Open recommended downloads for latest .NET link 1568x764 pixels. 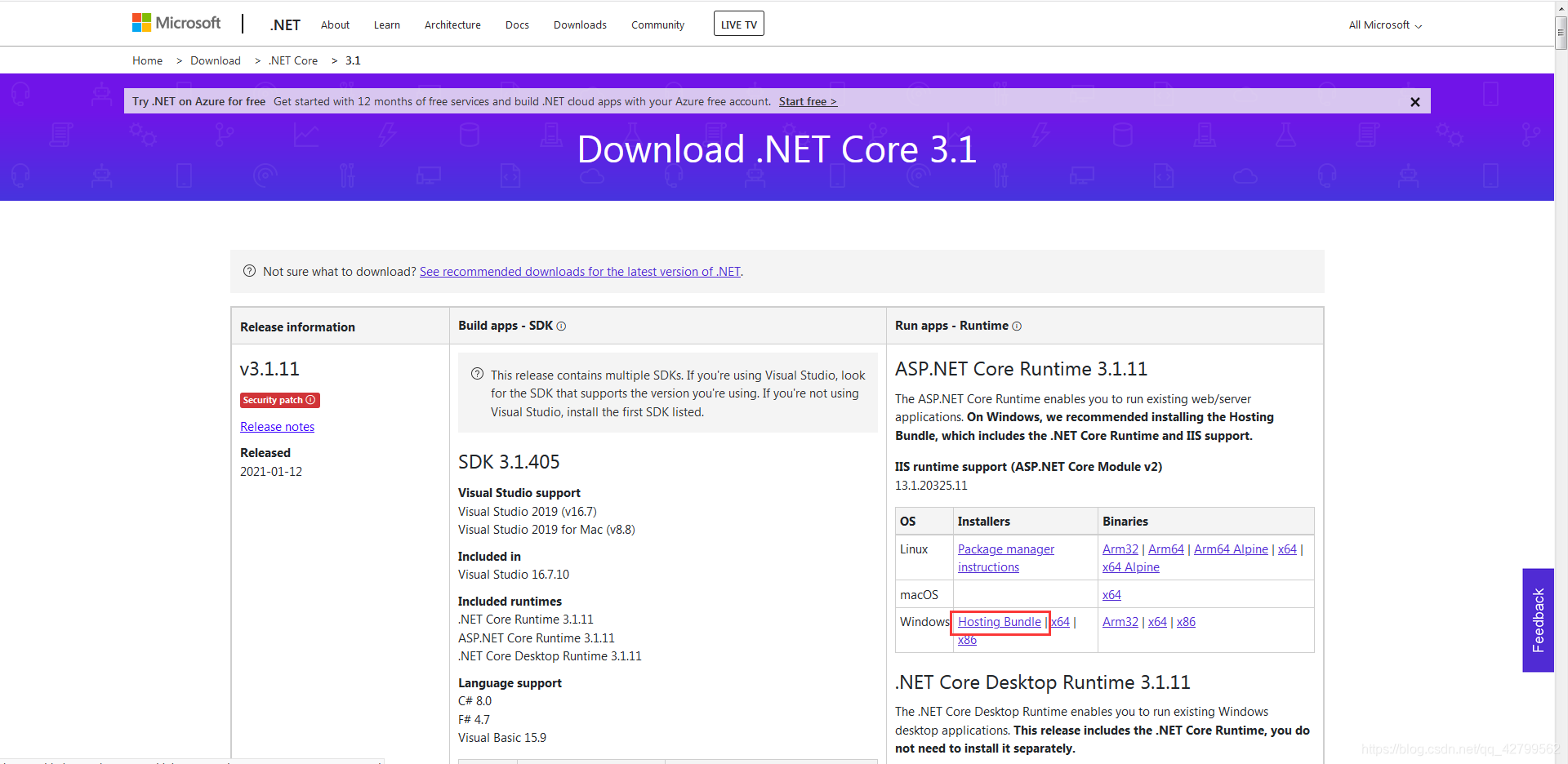click(580, 272)
